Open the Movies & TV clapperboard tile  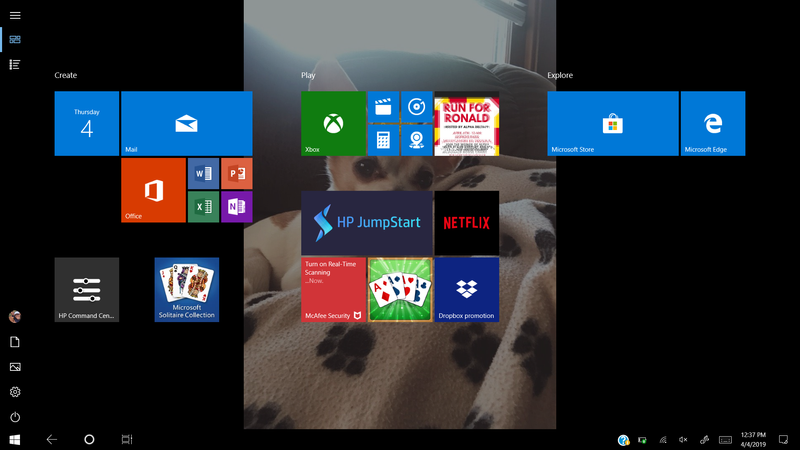pos(383,107)
